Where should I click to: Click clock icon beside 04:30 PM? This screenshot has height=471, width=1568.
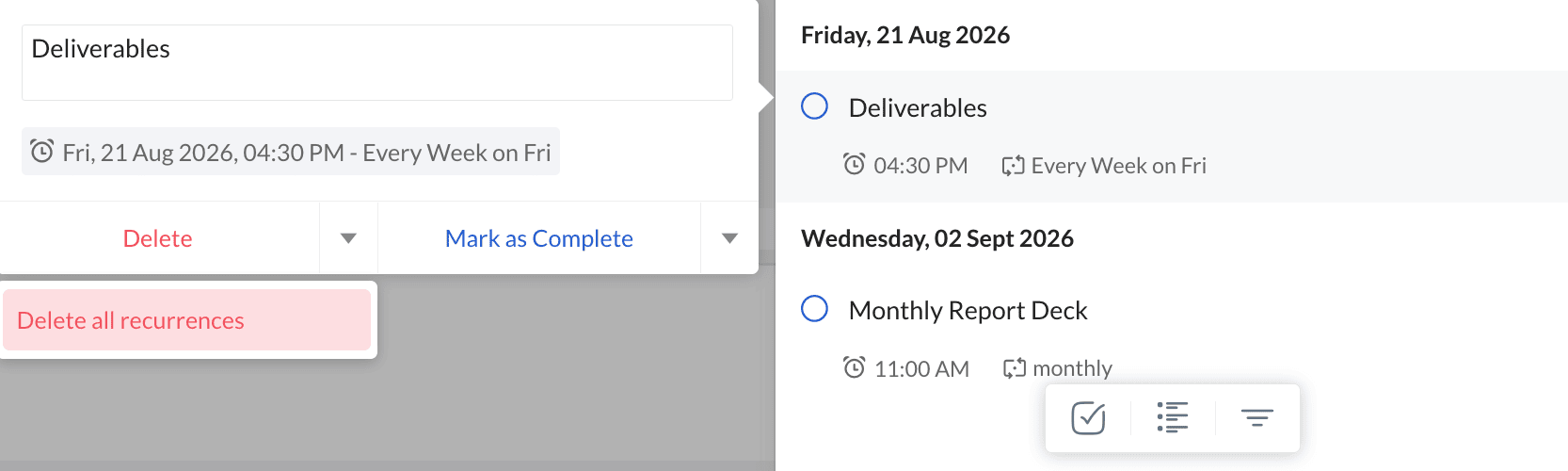854,165
